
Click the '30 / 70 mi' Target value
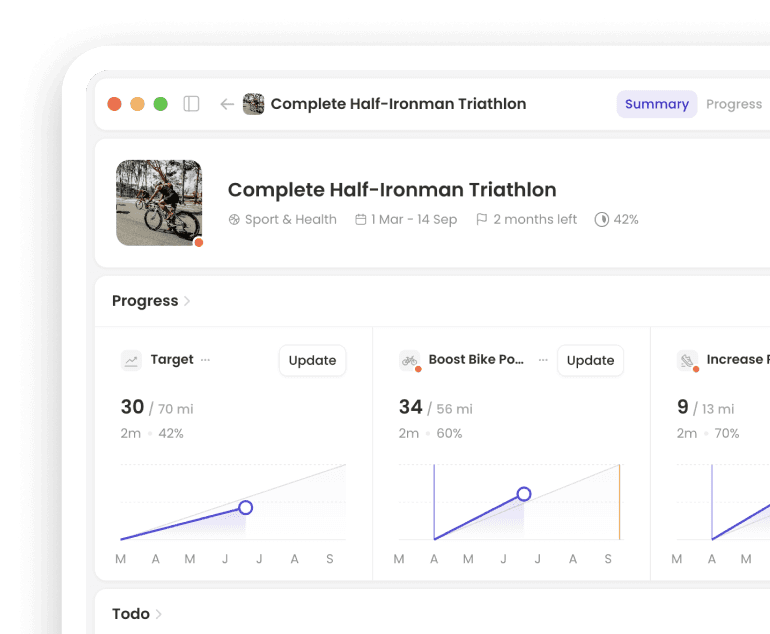click(157, 408)
